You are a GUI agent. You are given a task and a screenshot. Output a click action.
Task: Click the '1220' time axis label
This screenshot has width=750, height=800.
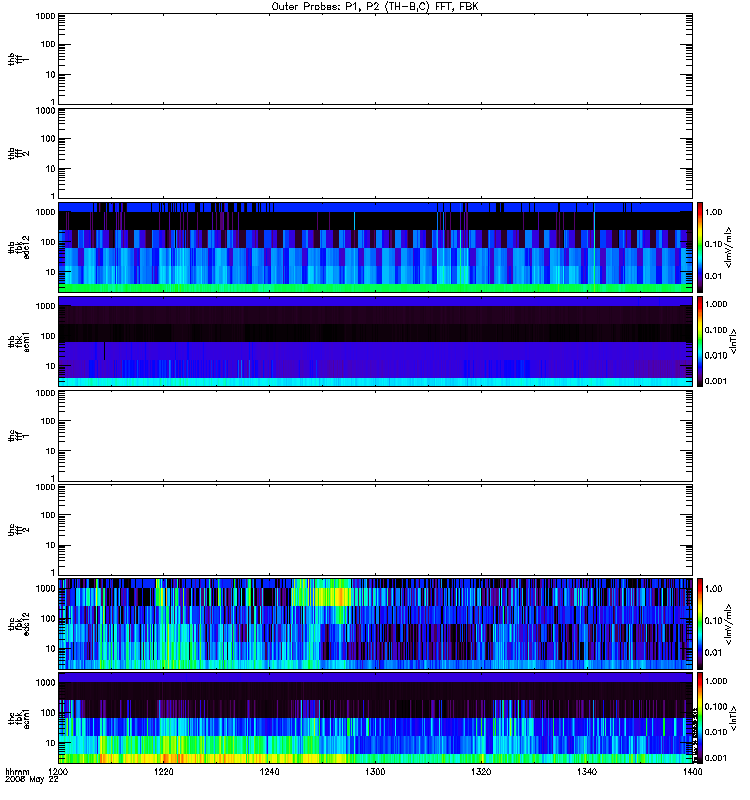point(164,771)
